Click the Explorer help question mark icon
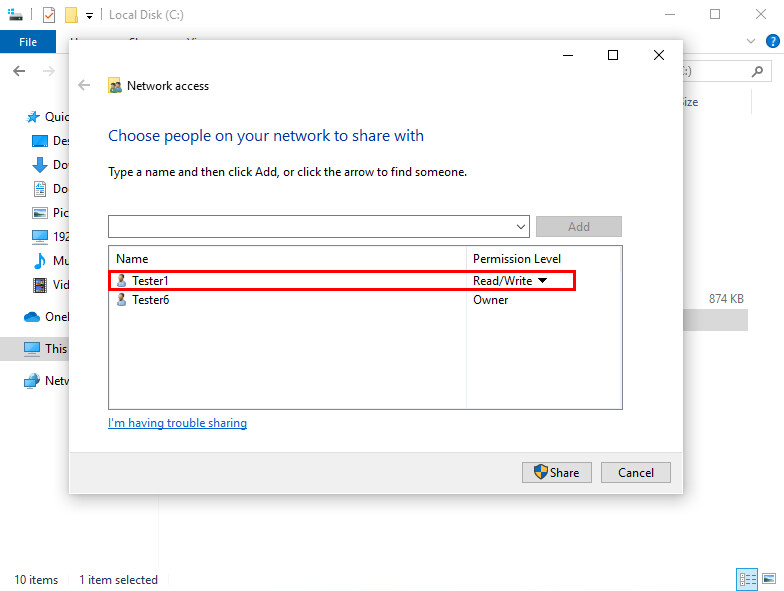The image size is (784, 591). tap(770, 42)
